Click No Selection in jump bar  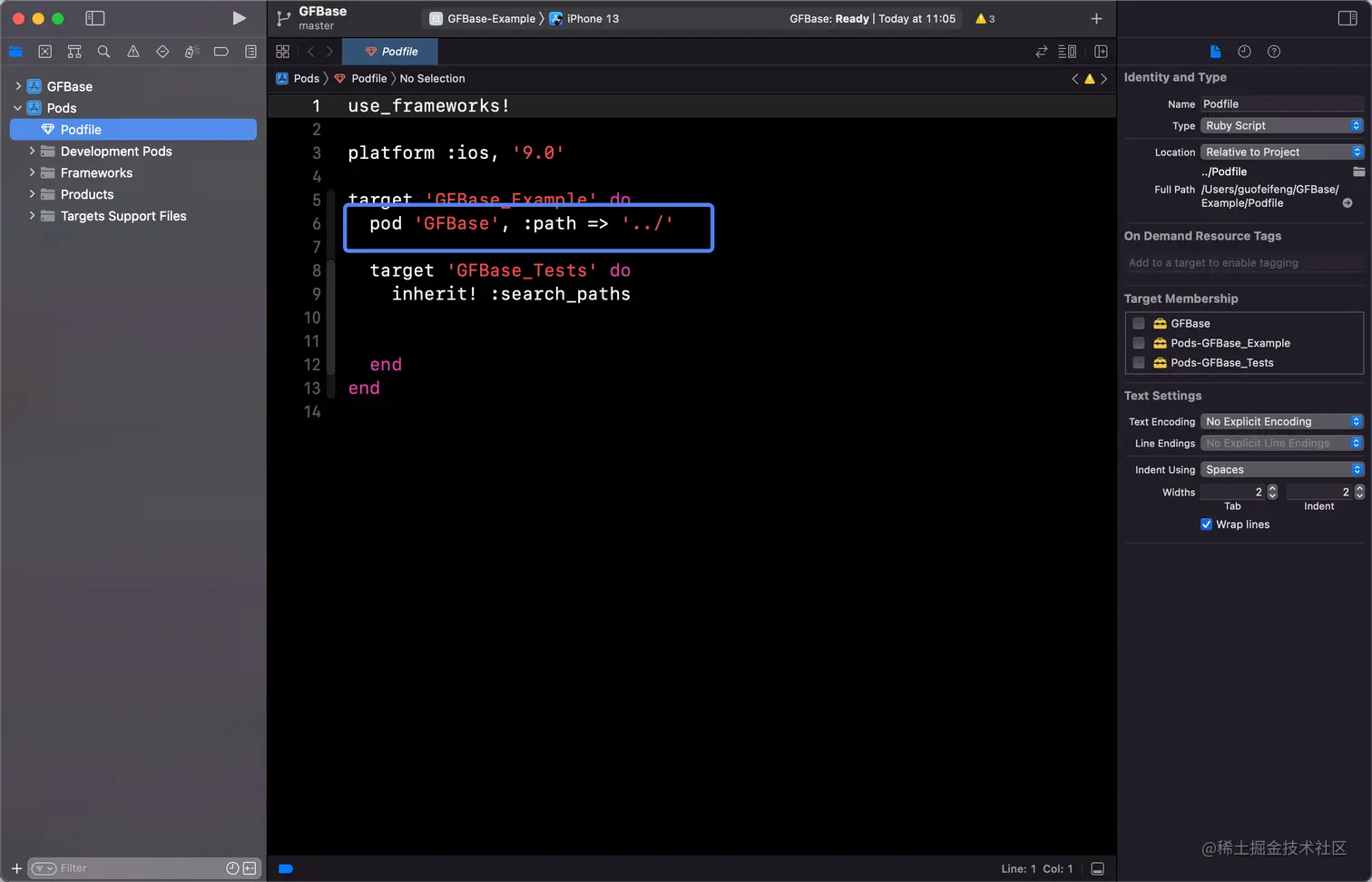[432, 79]
